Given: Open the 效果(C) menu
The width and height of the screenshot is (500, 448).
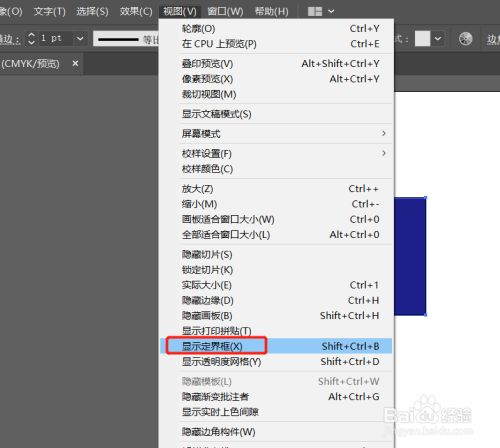Looking at the screenshot, I should 136,12.
